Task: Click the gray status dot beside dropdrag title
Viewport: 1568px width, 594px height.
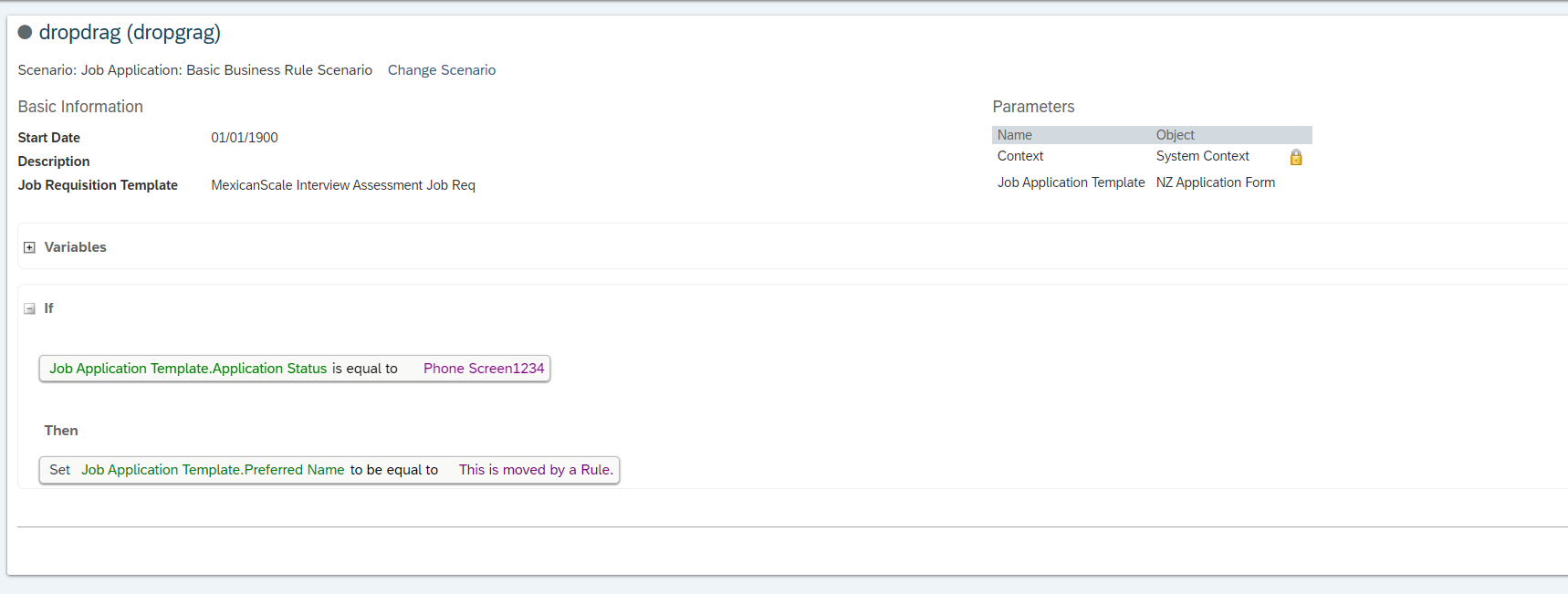Action: click(x=26, y=32)
